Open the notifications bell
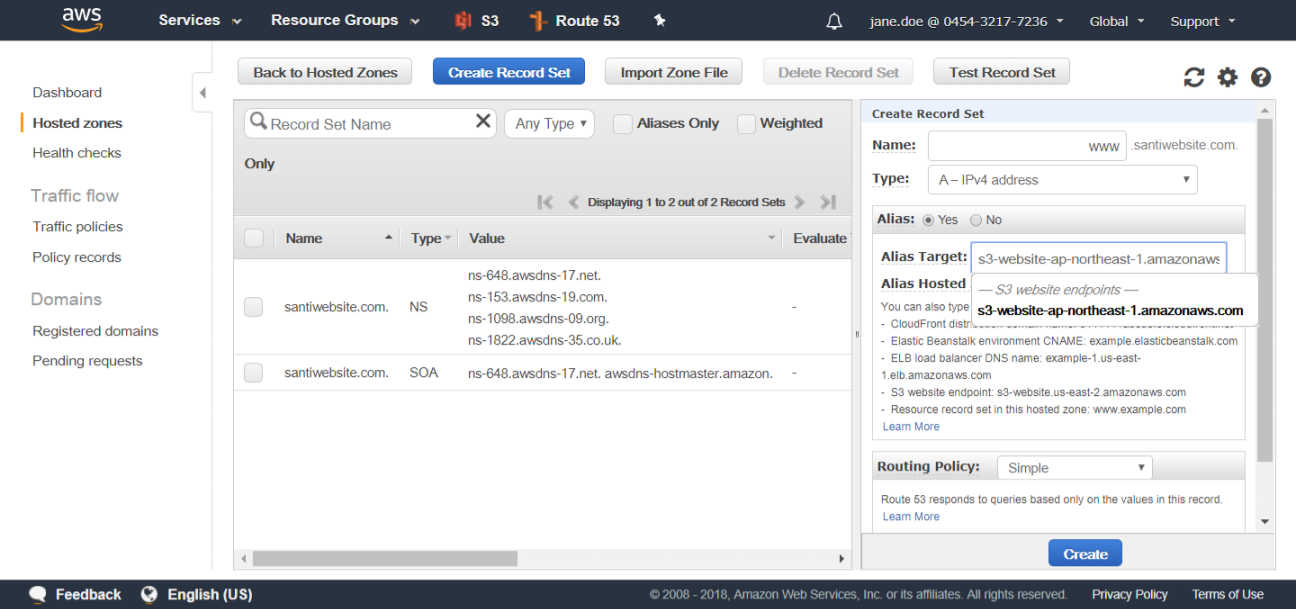Screen dimensions: 1296x609 (834, 21)
